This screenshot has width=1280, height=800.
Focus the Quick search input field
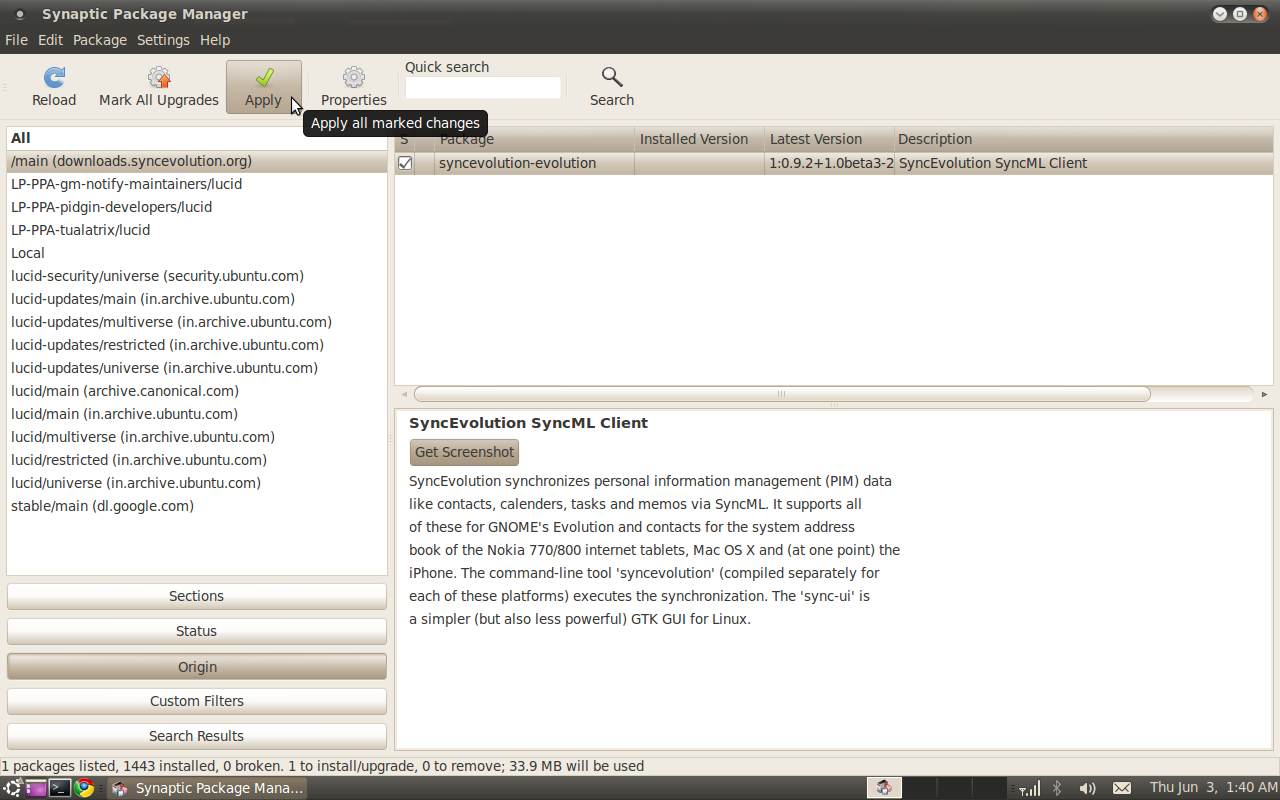coord(483,88)
